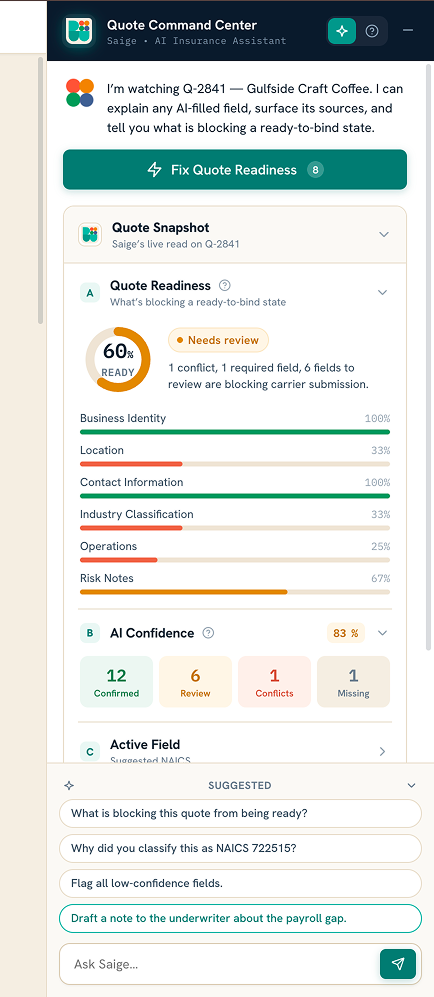
Task: Collapse the Quote Readiness section chevron
Action: click(382, 292)
